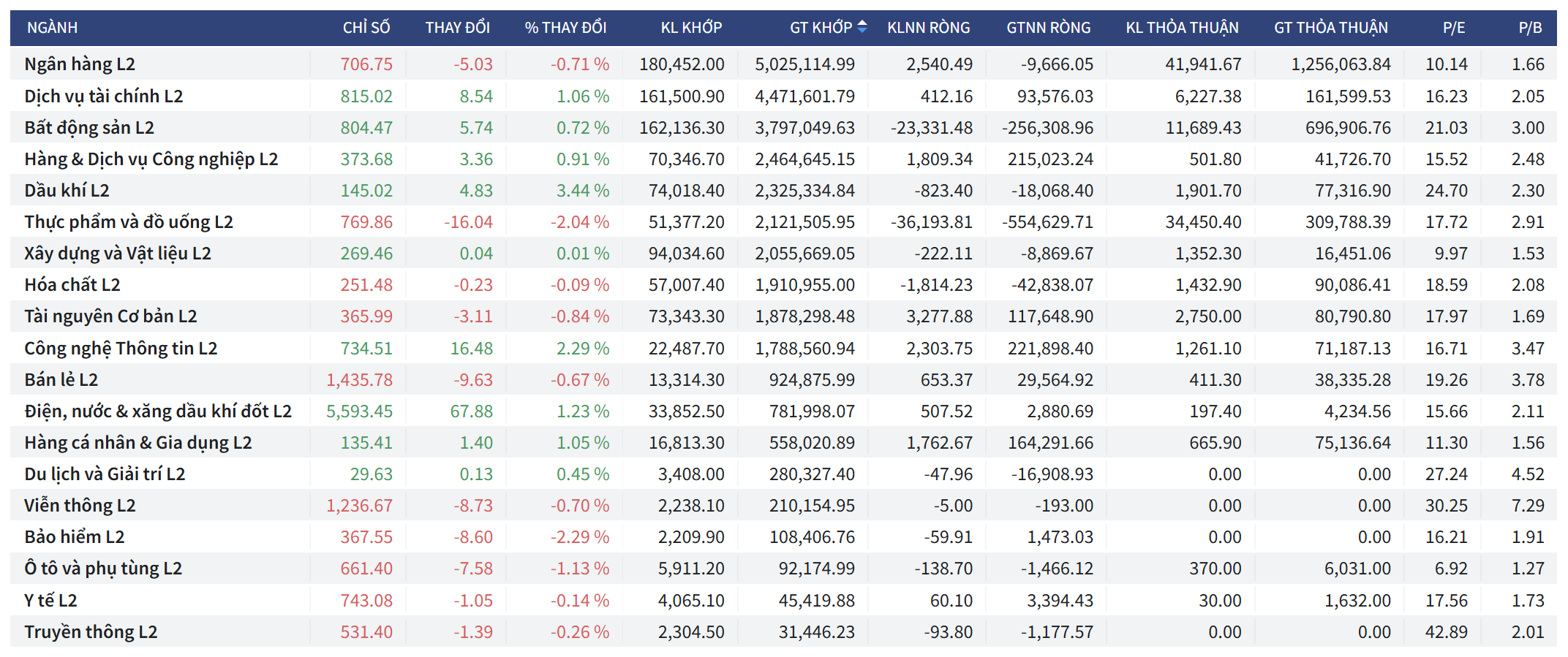Sort by the CHỈ SỐ column header
The image size is (1568, 657).
point(366,28)
